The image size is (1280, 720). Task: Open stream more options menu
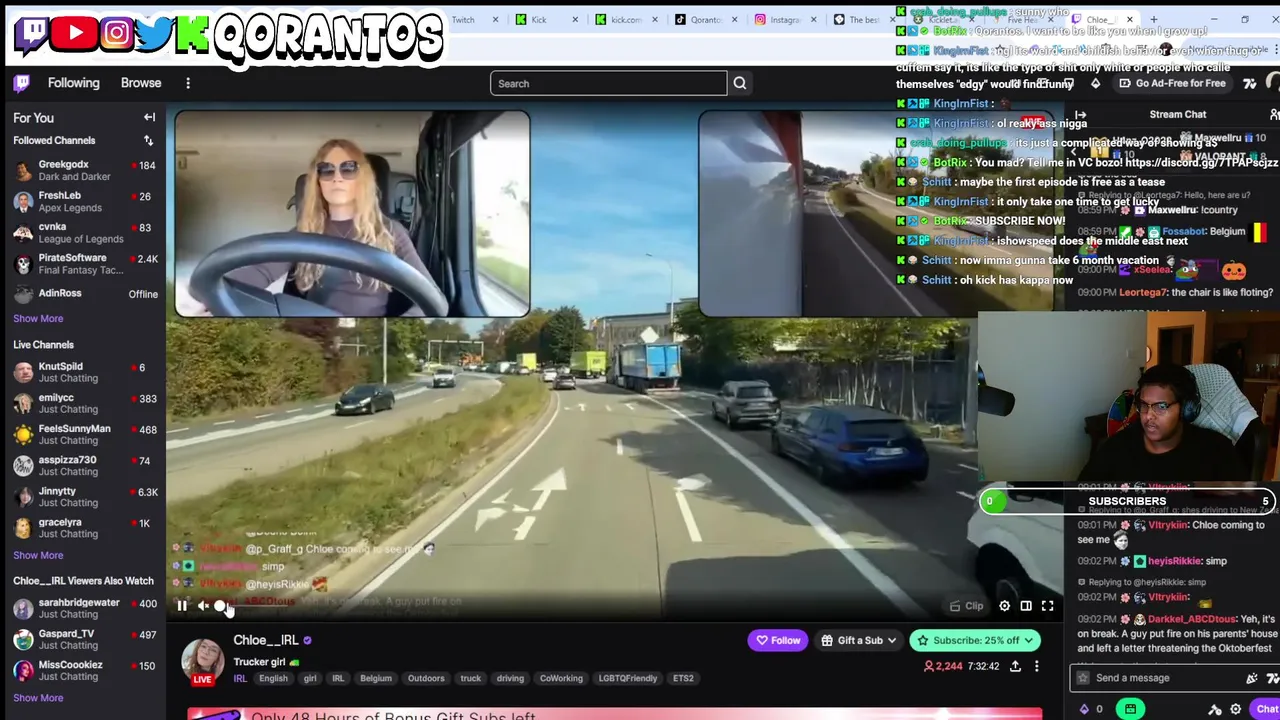[1037, 666]
